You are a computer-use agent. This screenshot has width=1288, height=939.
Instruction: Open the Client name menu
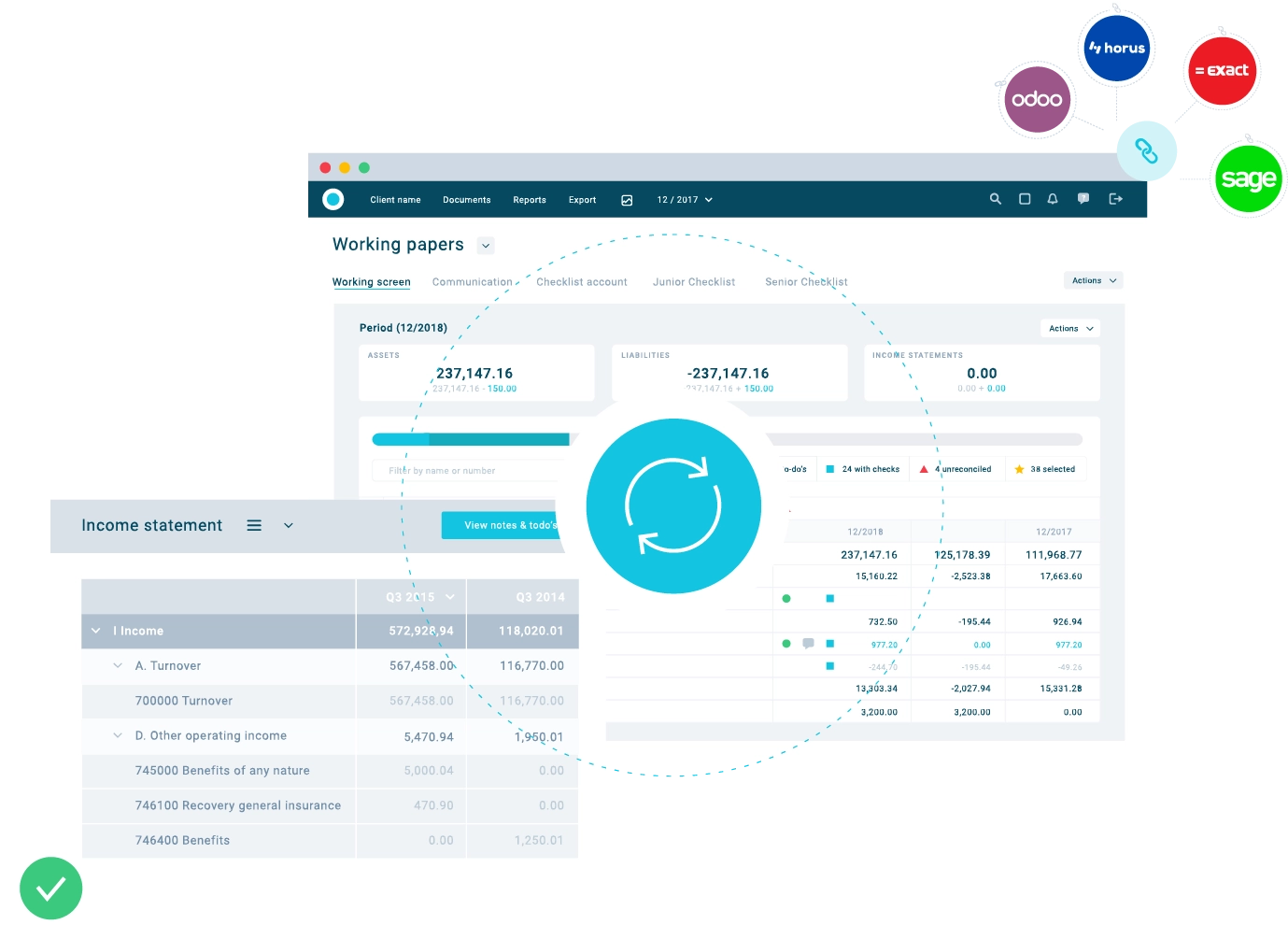395,200
